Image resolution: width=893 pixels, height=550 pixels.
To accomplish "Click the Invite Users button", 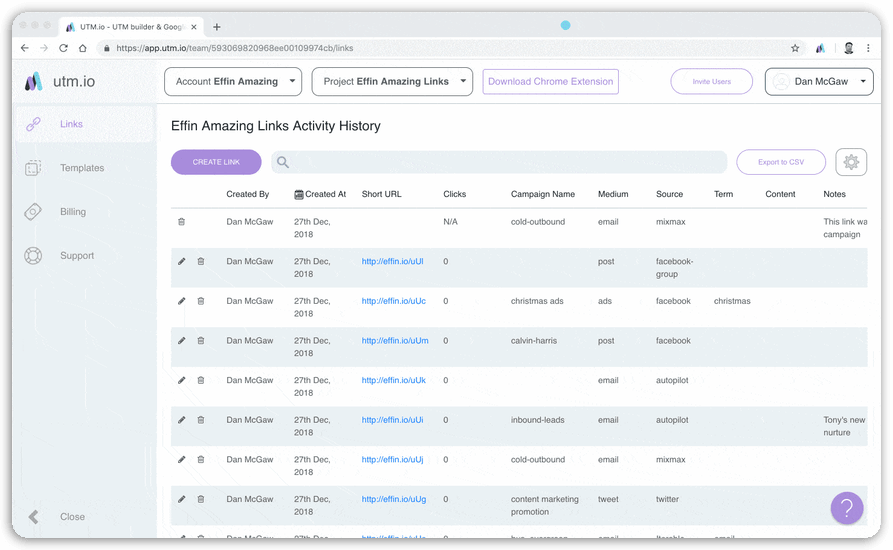I will [x=711, y=81].
